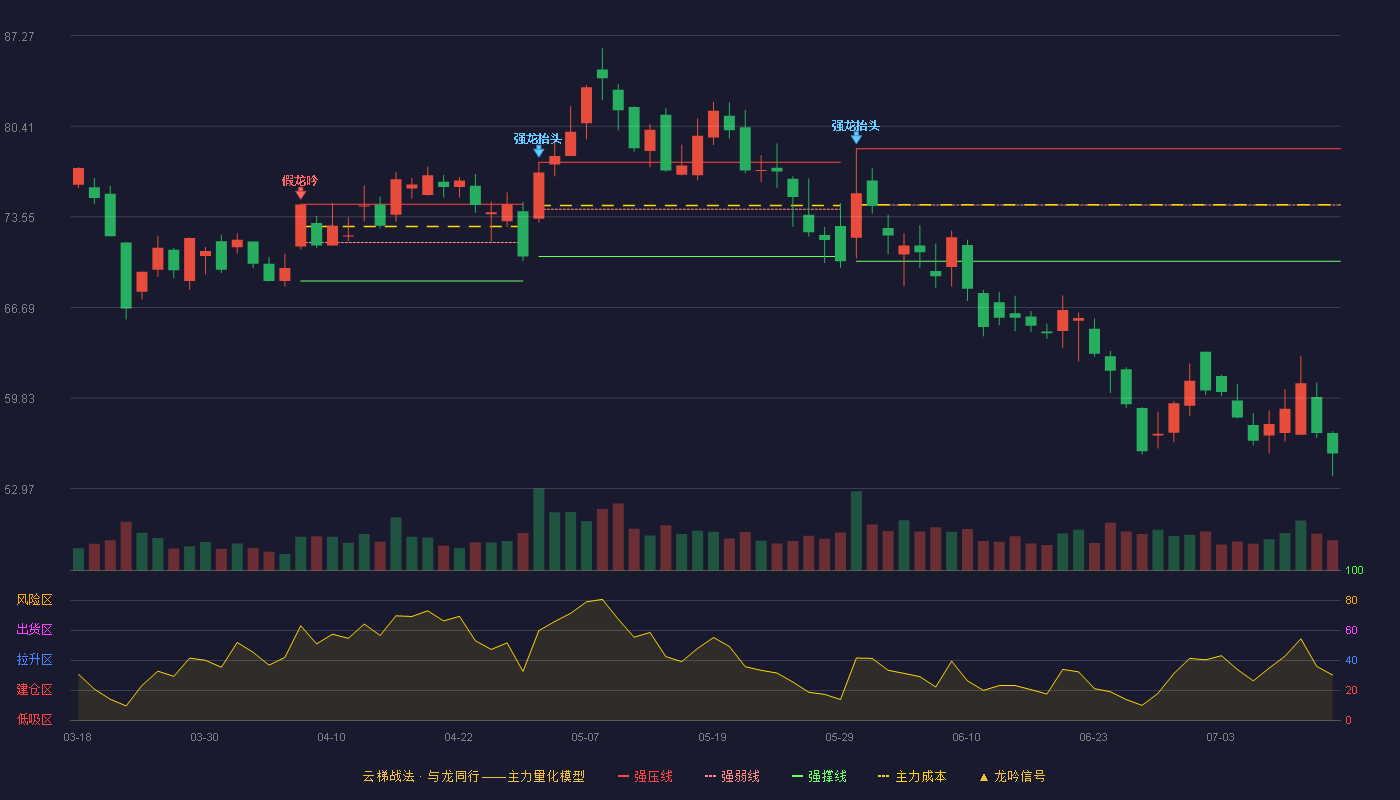This screenshot has width=1400, height=800.
Task: Click the 低吸区 zone label
Action: click(34, 719)
